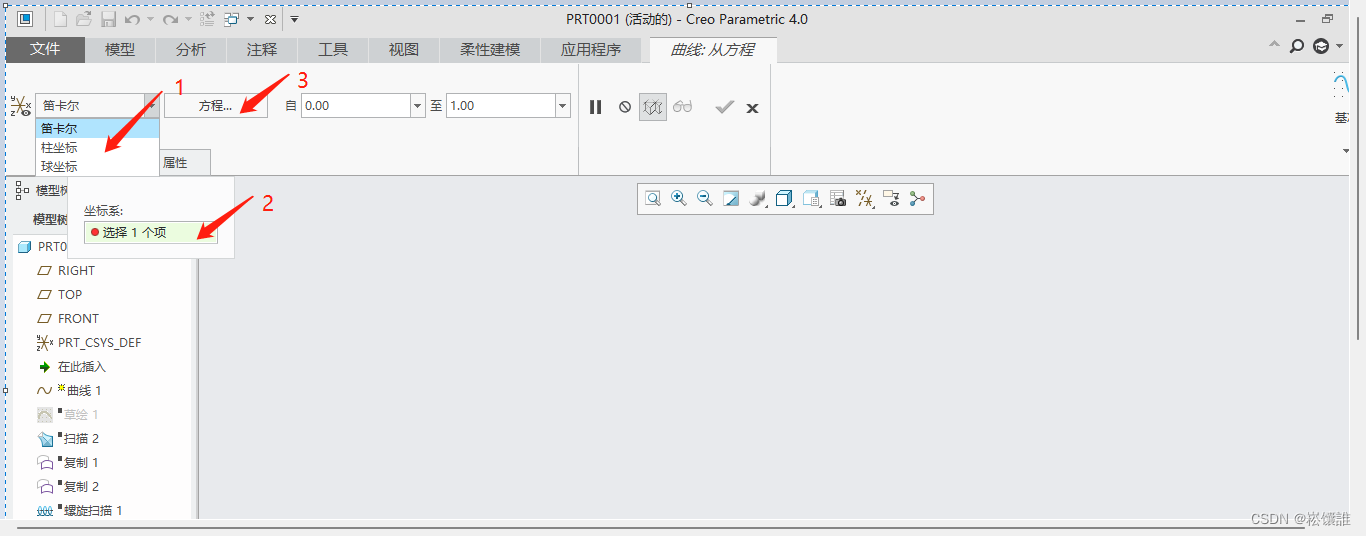Cancel the curve feature with X

753,108
